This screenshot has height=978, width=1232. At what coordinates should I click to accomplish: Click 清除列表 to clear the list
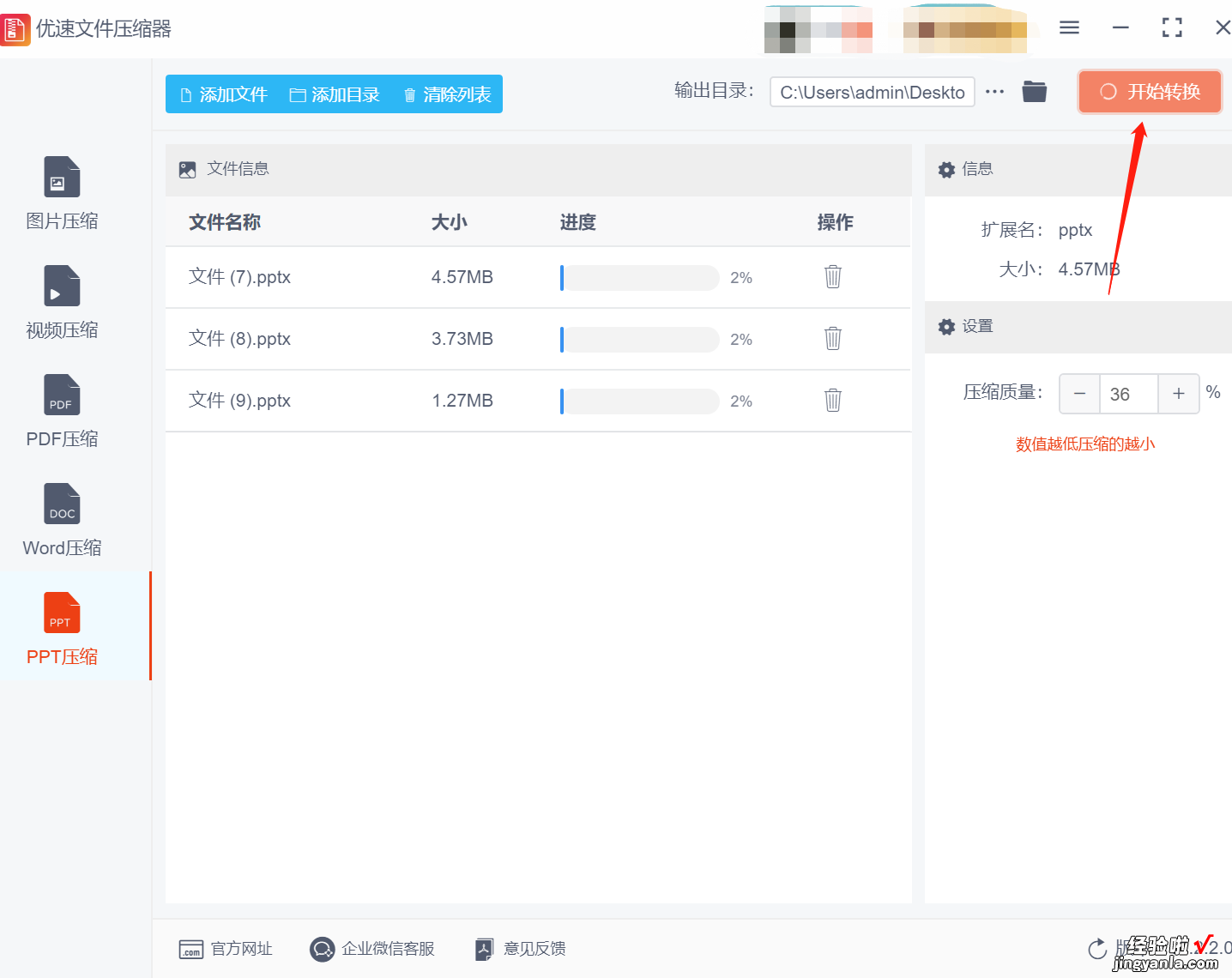click(447, 94)
